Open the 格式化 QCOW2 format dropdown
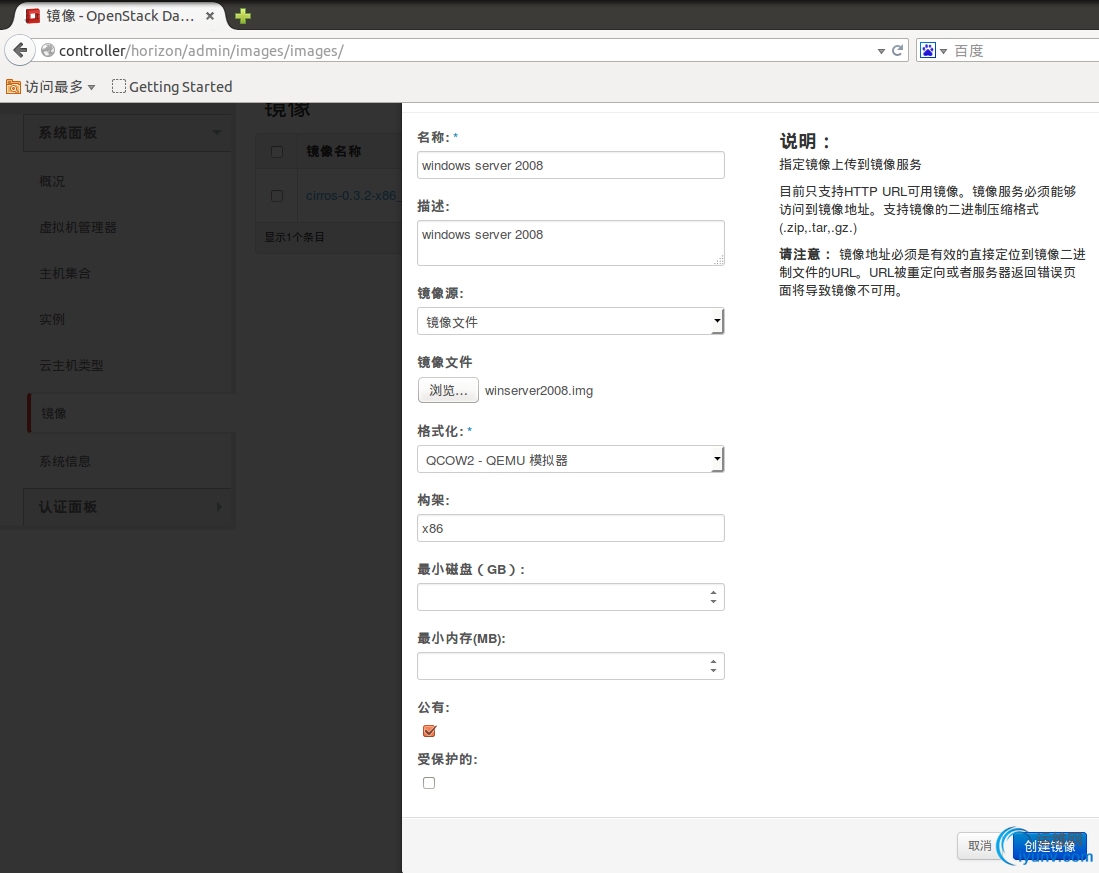1099x873 pixels. click(571, 460)
